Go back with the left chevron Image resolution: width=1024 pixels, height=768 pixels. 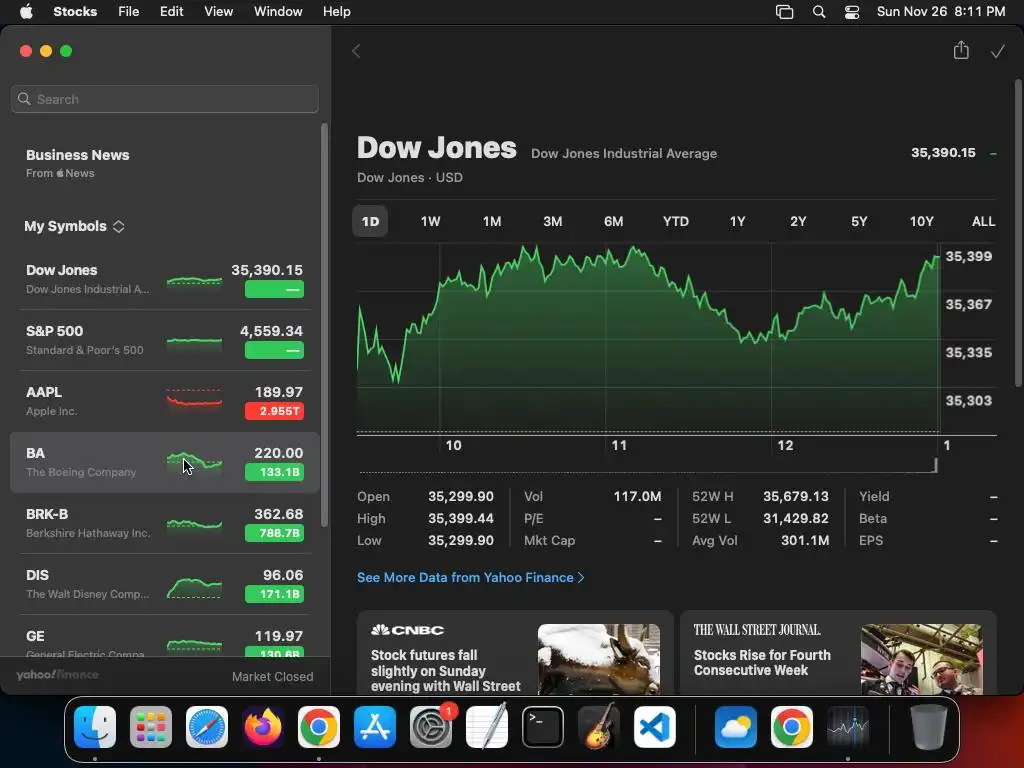(x=356, y=51)
